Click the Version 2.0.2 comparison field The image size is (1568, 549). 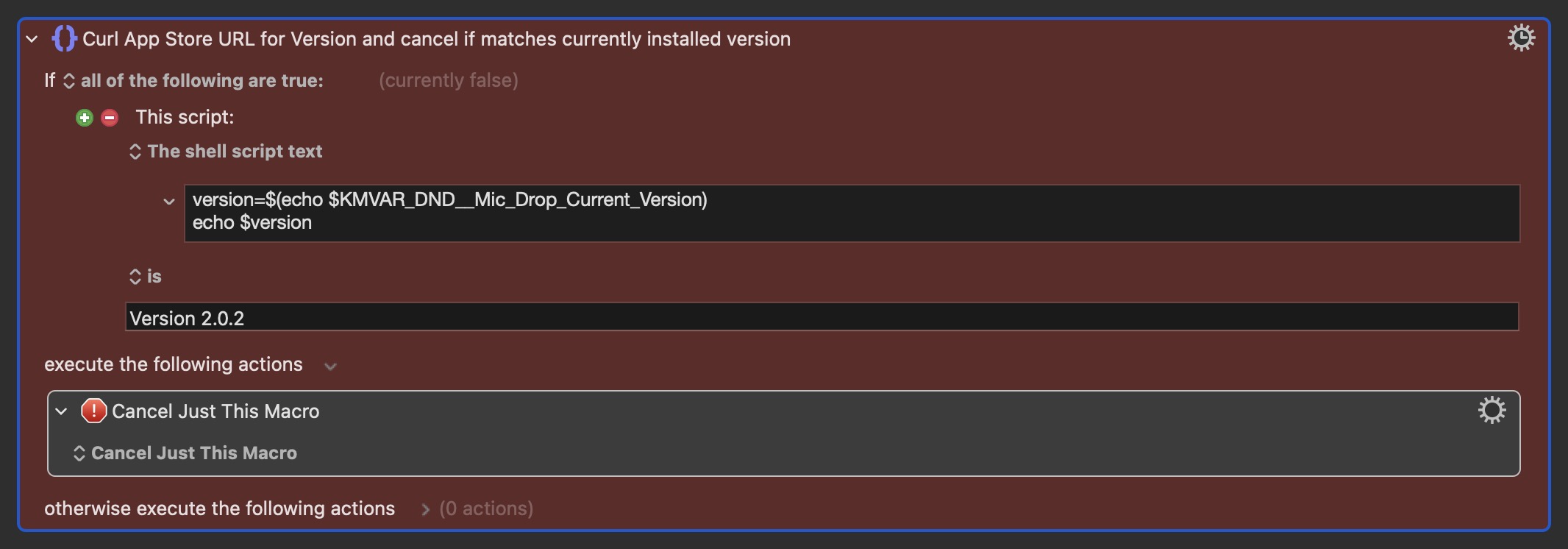click(x=822, y=317)
